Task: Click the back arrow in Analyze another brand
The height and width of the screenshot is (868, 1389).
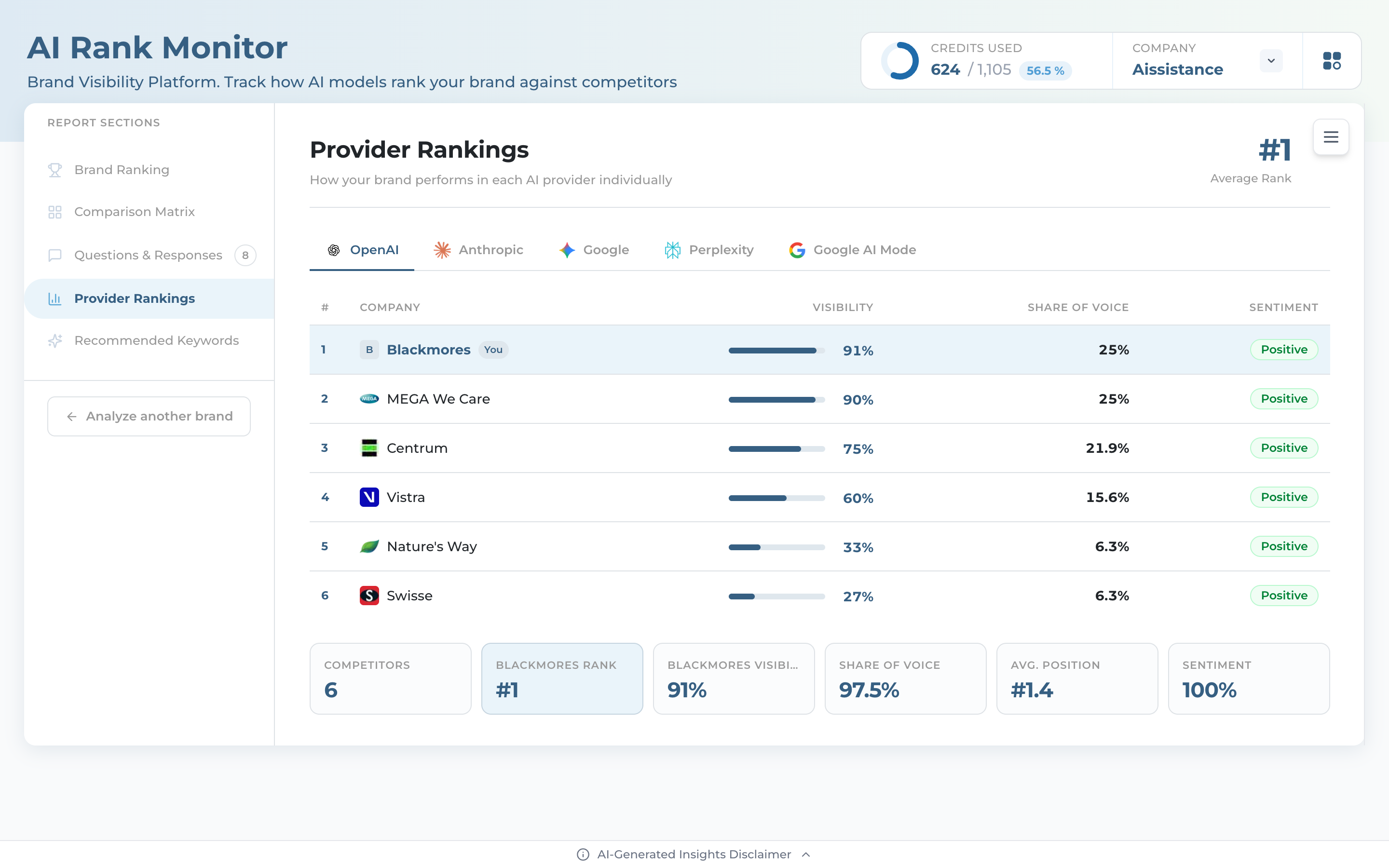Action: 72,416
